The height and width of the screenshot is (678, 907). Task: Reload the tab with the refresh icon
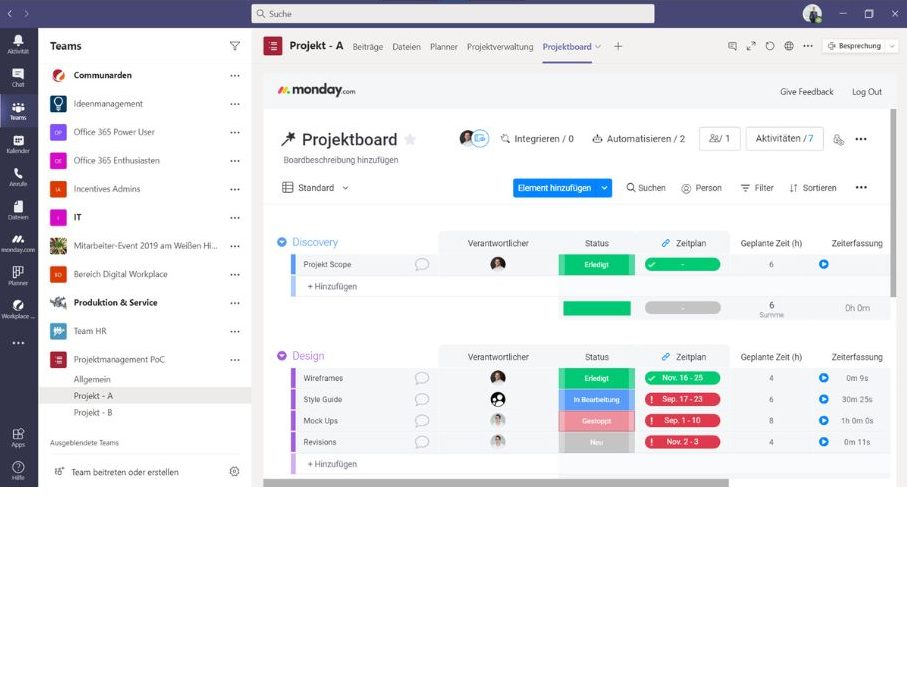(x=769, y=46)
